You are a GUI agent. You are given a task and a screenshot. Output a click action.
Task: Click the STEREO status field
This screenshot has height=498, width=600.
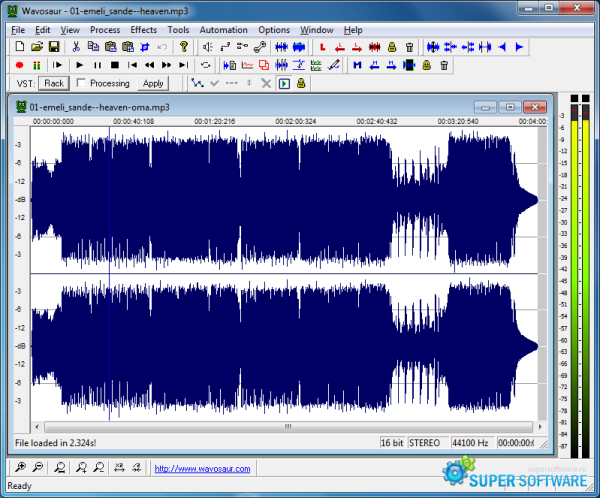(x=427, y=443)
